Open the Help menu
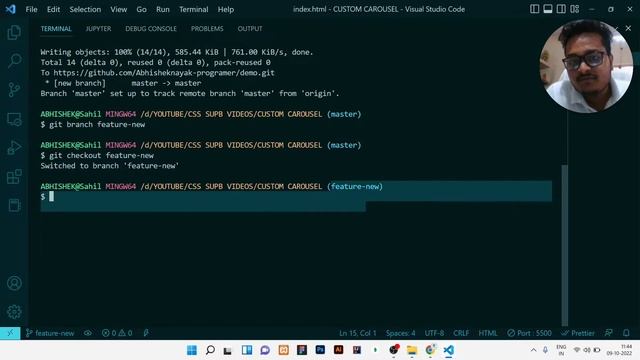Screen dimensions: 640x360 (x=226, y=9)
